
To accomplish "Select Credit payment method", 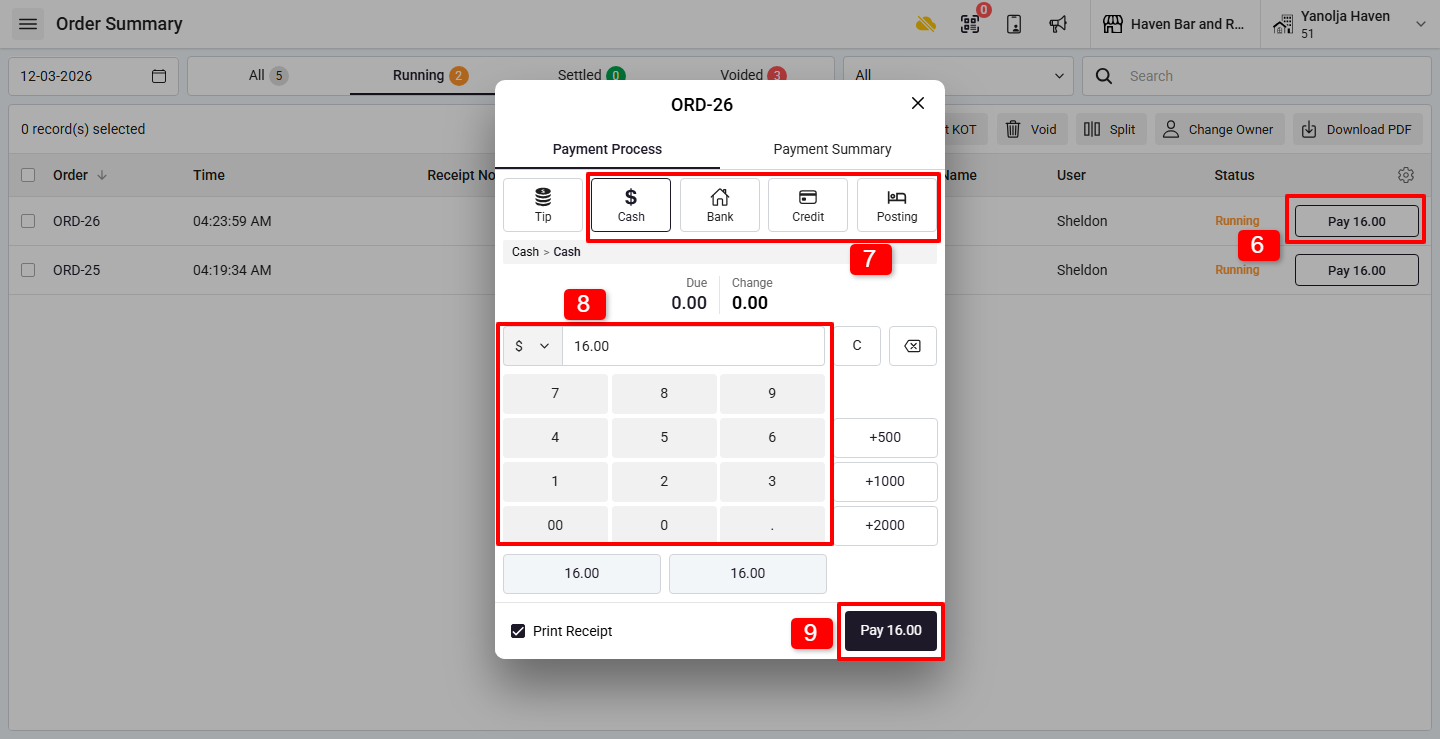I will [x=808, y=205].
